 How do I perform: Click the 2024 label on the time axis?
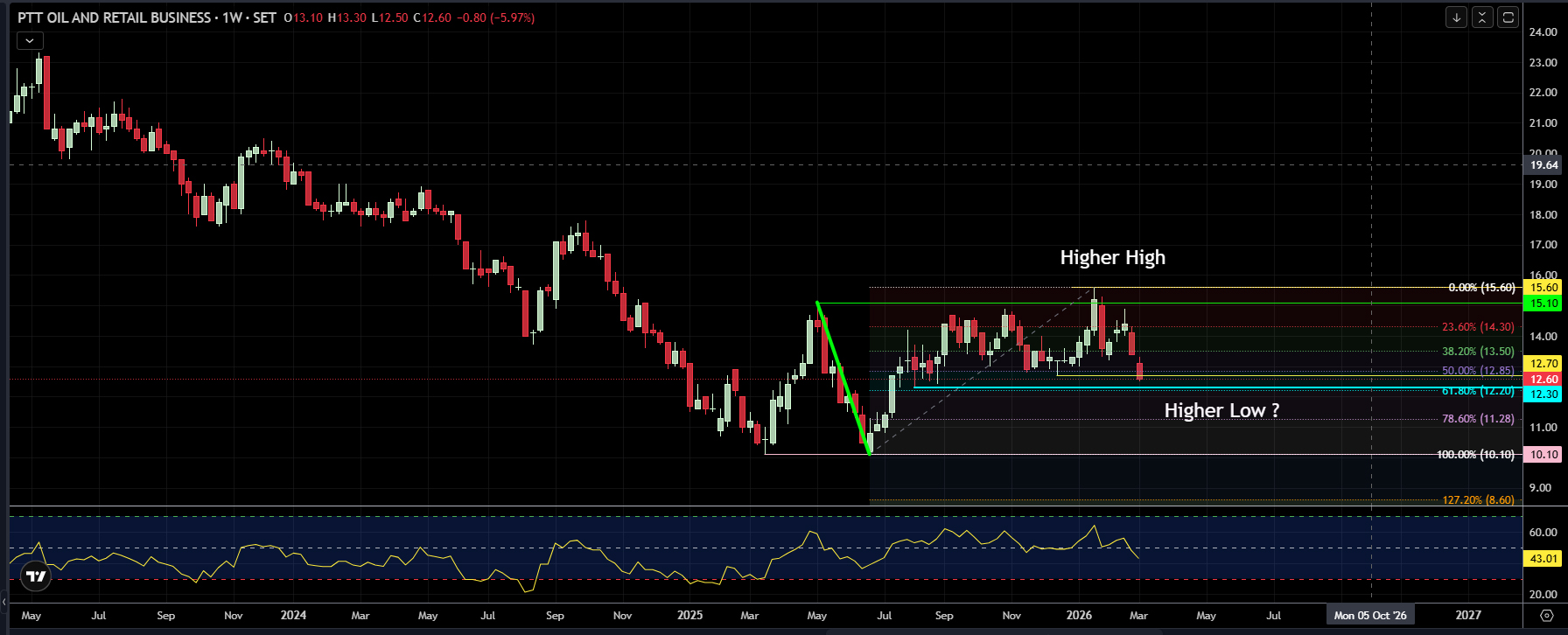click(293, 616)
